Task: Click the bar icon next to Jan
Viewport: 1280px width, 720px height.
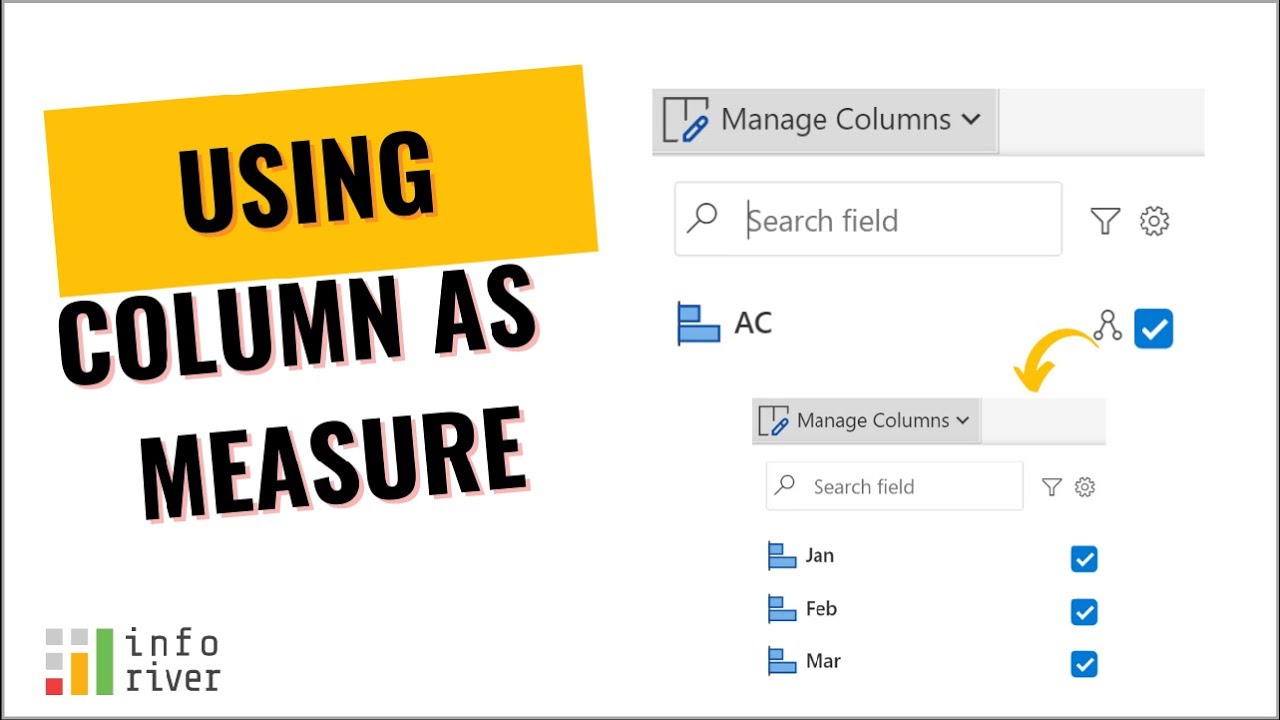Action: (x=782, y=556)
